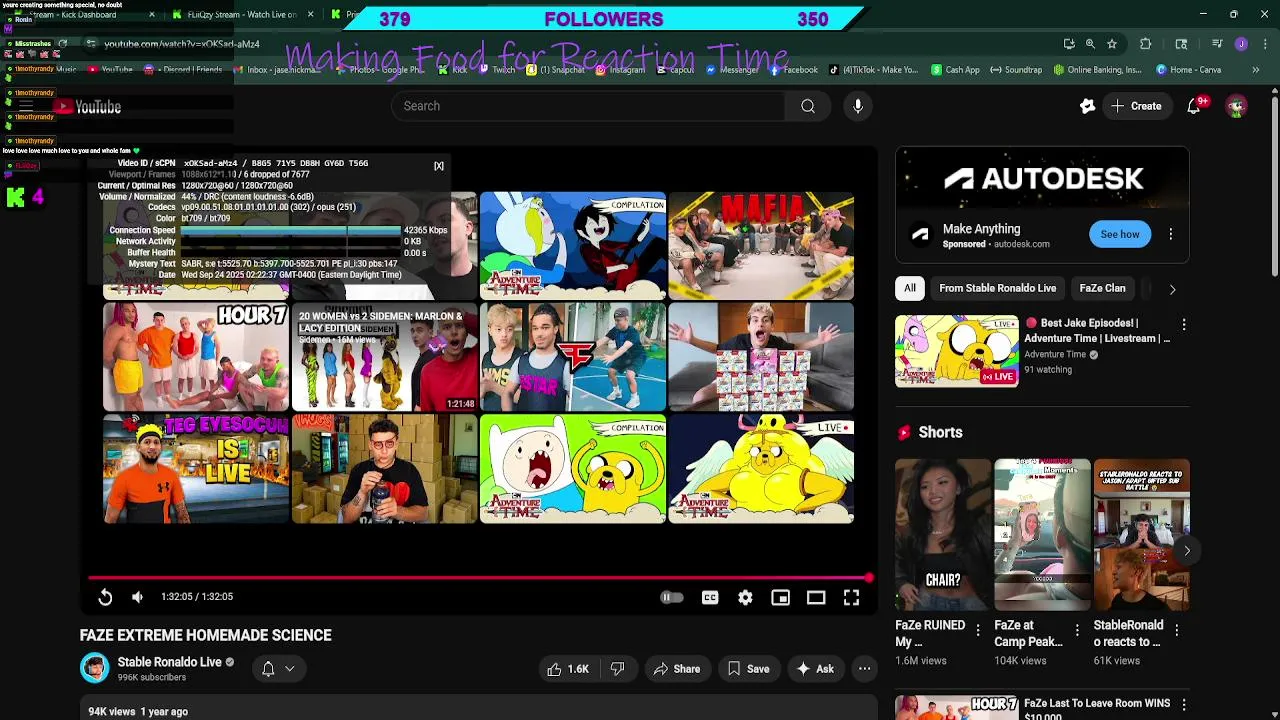Open the Chrome extensions puzzle icon
Screen dimensions: 1280x720
pos(1146,44)
